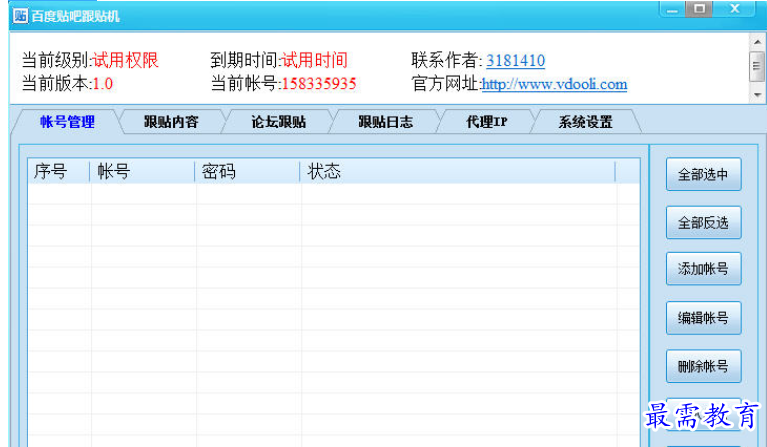Click the current account number 158335935
This screenshot has height=447, width=767.
(x=319, y=84)
